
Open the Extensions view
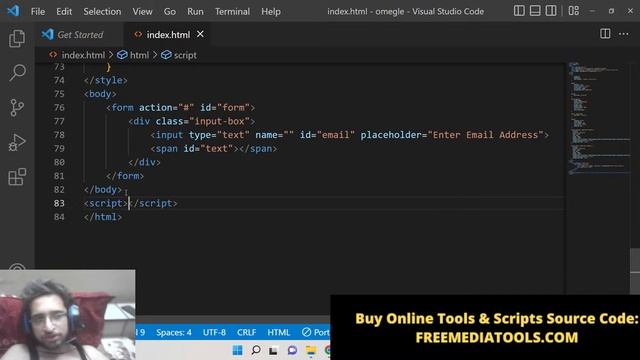(x=17, y=177)
